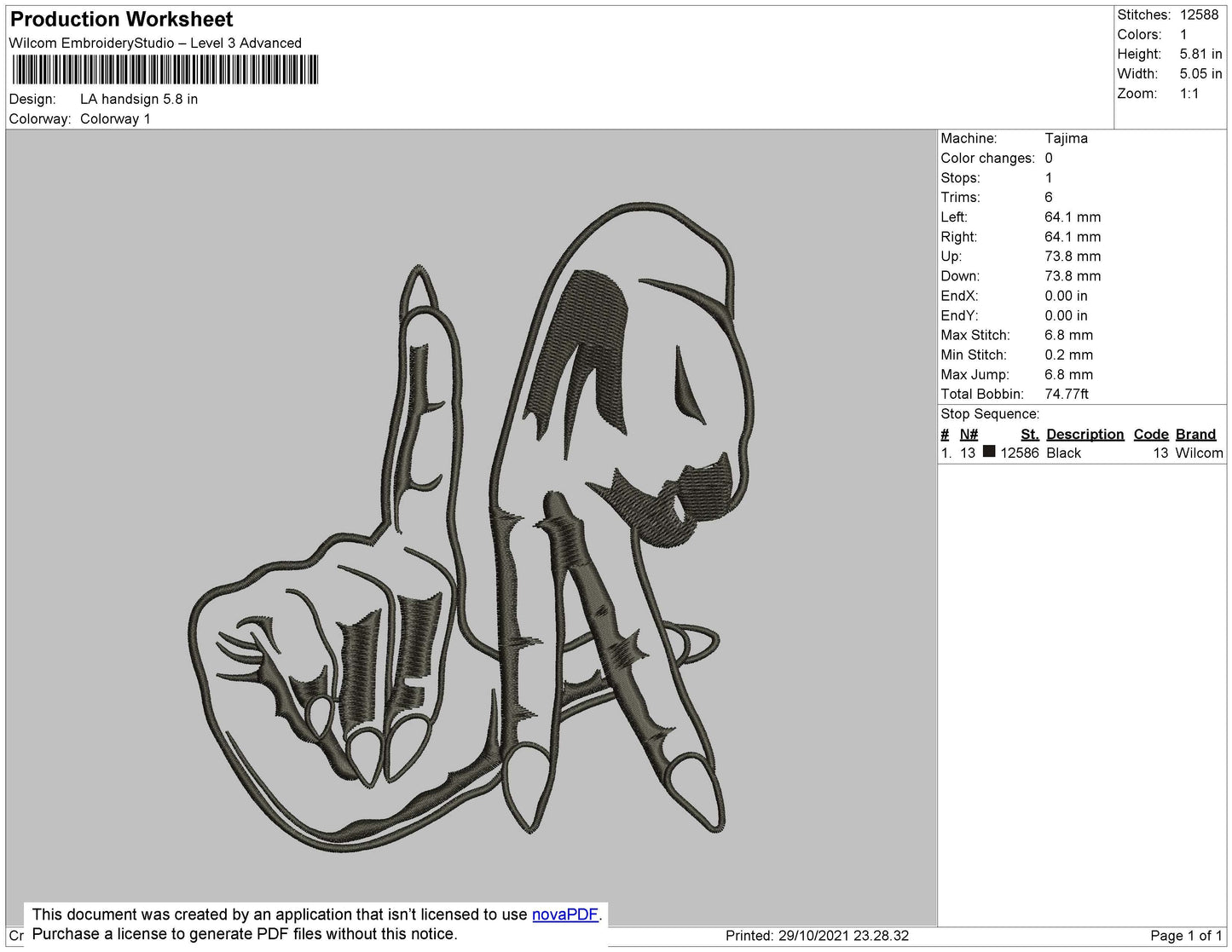Click the 'Description' column header
This screenshot has height=952, width=1232.
1085,434
